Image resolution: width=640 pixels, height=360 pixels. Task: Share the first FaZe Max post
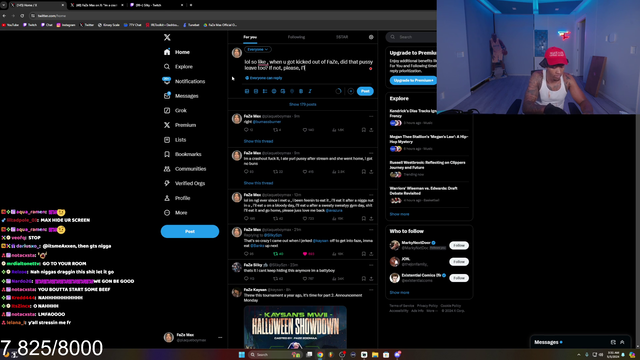pyautogui.click(x=371, y=130)
